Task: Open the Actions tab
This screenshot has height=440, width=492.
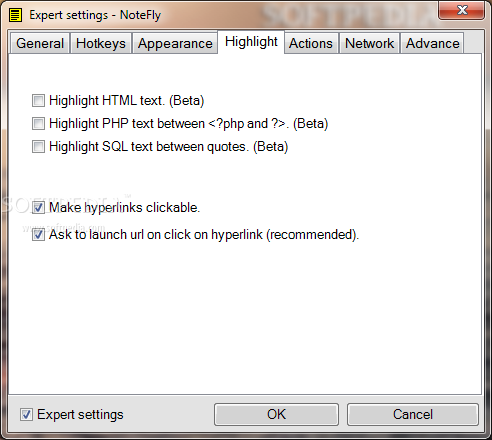Action: click(x=311, y=43)
